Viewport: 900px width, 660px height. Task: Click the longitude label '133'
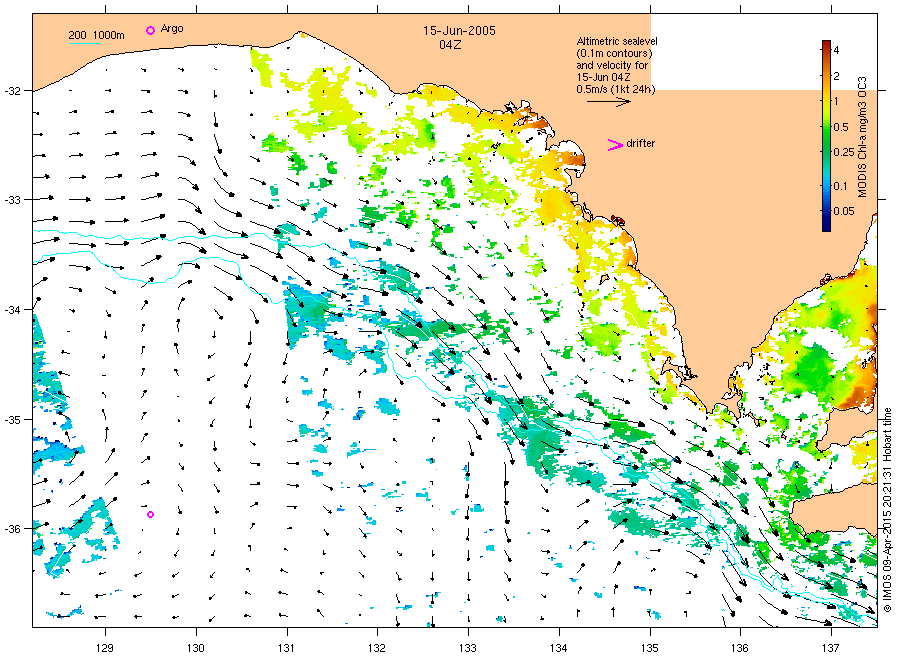(468, 648)
